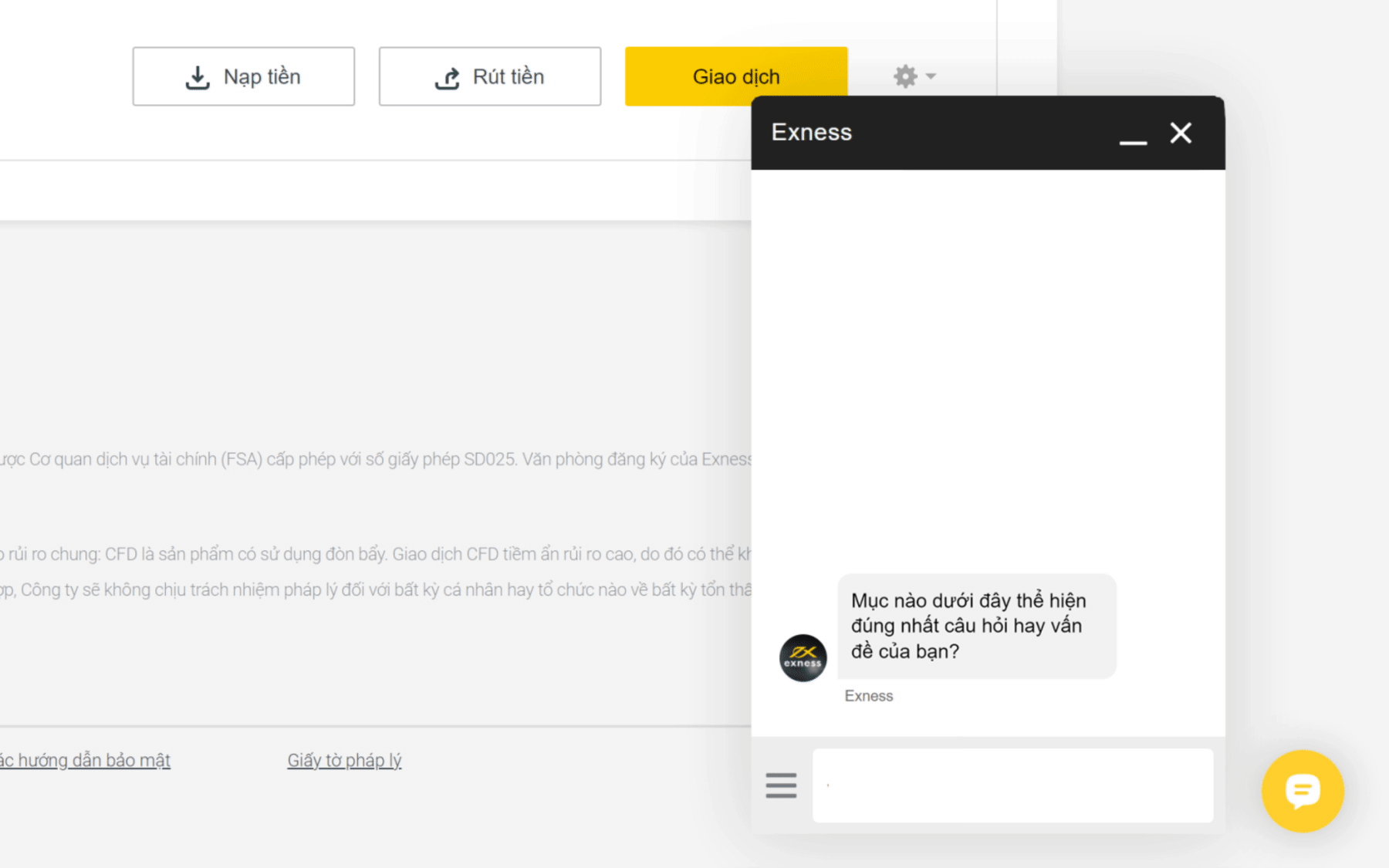Close the Exness chat window
The width and height of the screenshot is (1389, 868).
click(x=1181, y=133)
